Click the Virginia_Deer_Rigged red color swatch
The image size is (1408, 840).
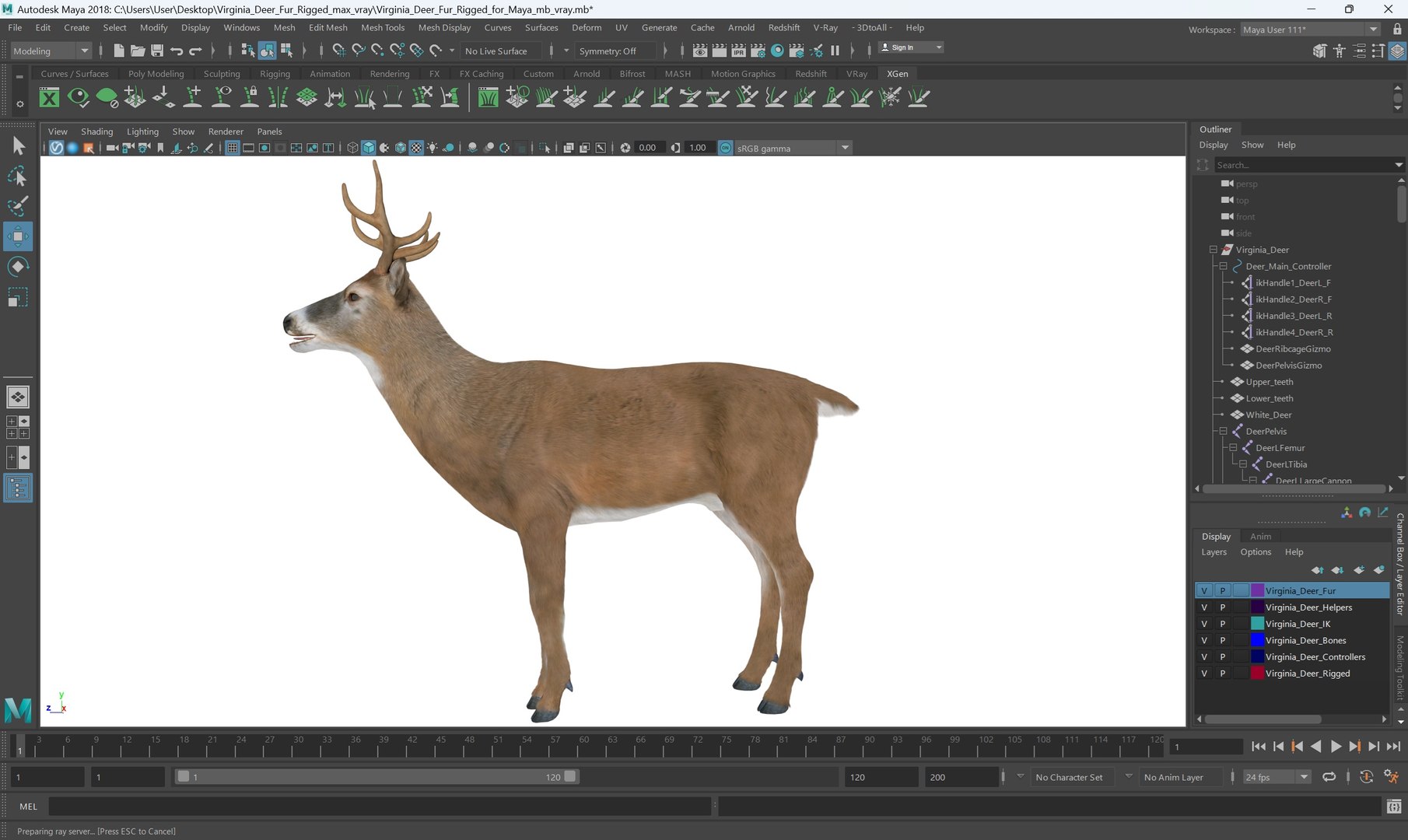click(x=1257, y=674)
